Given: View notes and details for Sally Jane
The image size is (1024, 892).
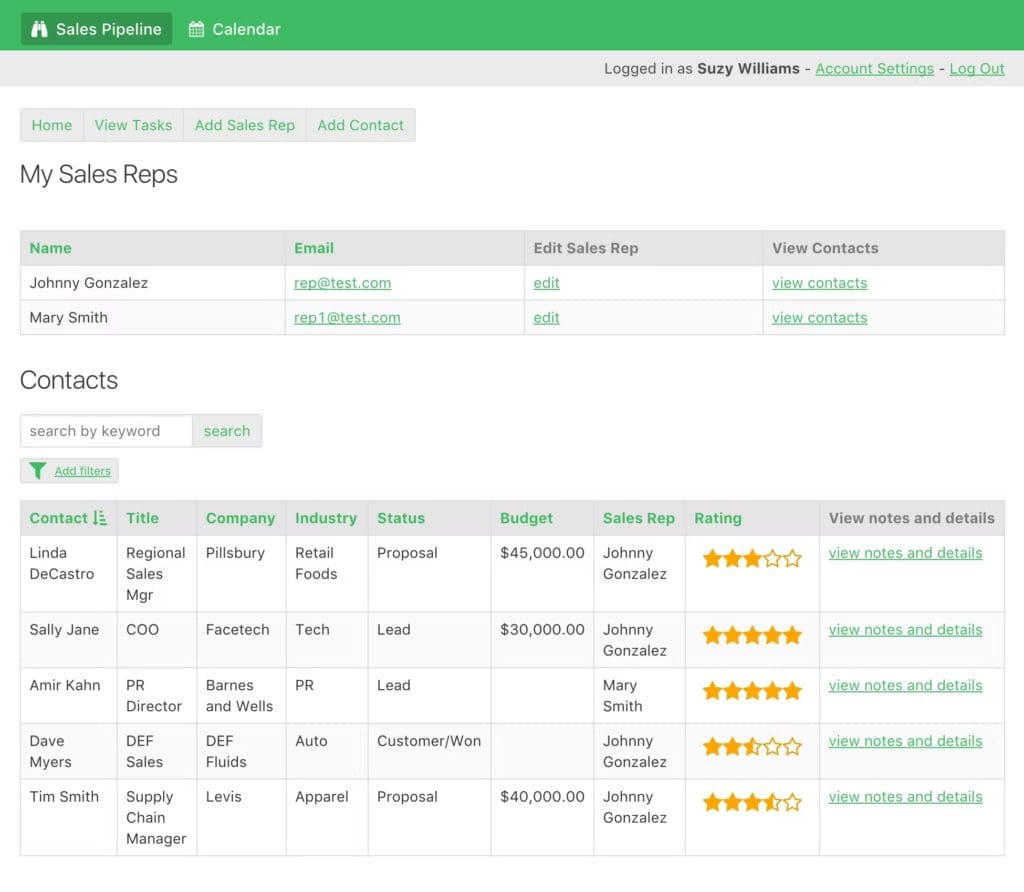Looking at the screenshot, I should pyautogui.click(x=905, y=629).
